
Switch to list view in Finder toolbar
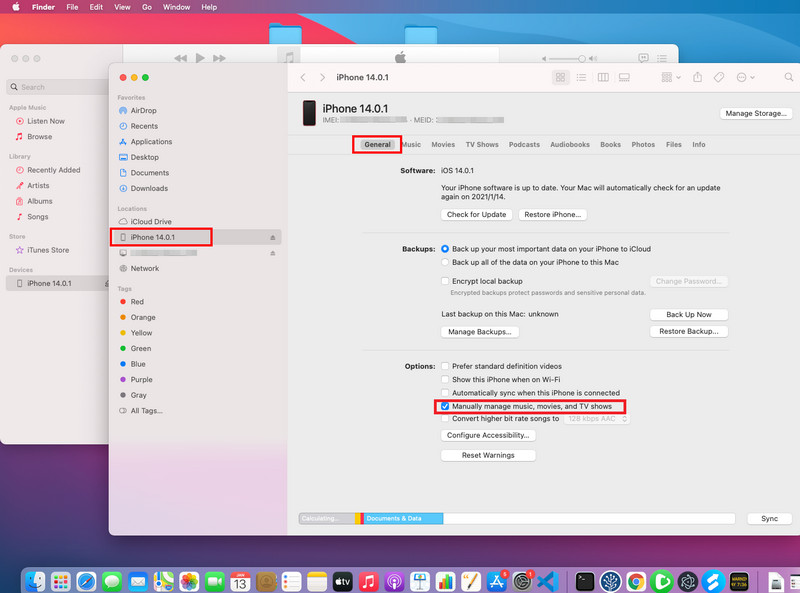[582, 77]
